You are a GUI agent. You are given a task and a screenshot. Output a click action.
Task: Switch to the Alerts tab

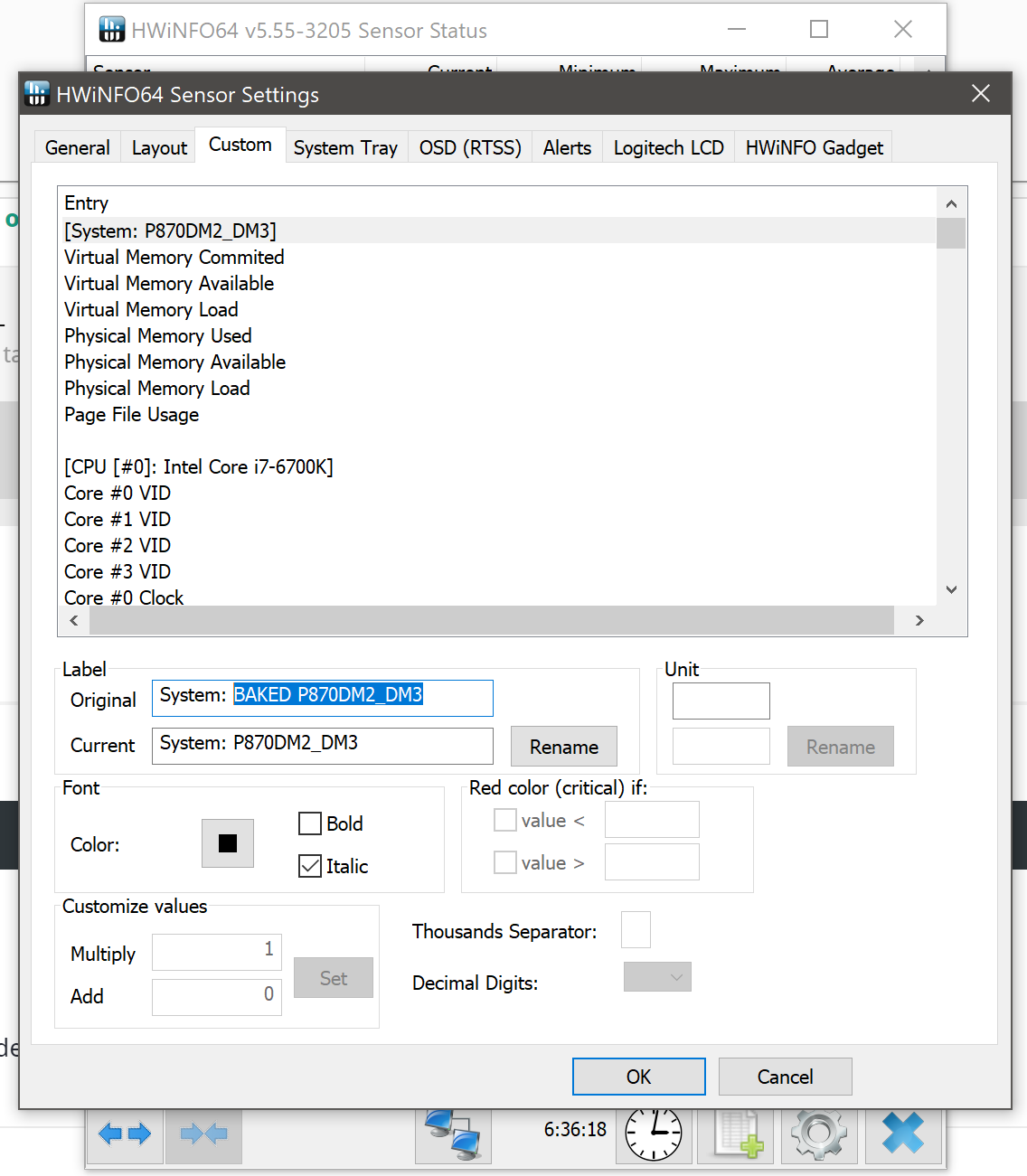pyautogui.click(x=567, y=147)
